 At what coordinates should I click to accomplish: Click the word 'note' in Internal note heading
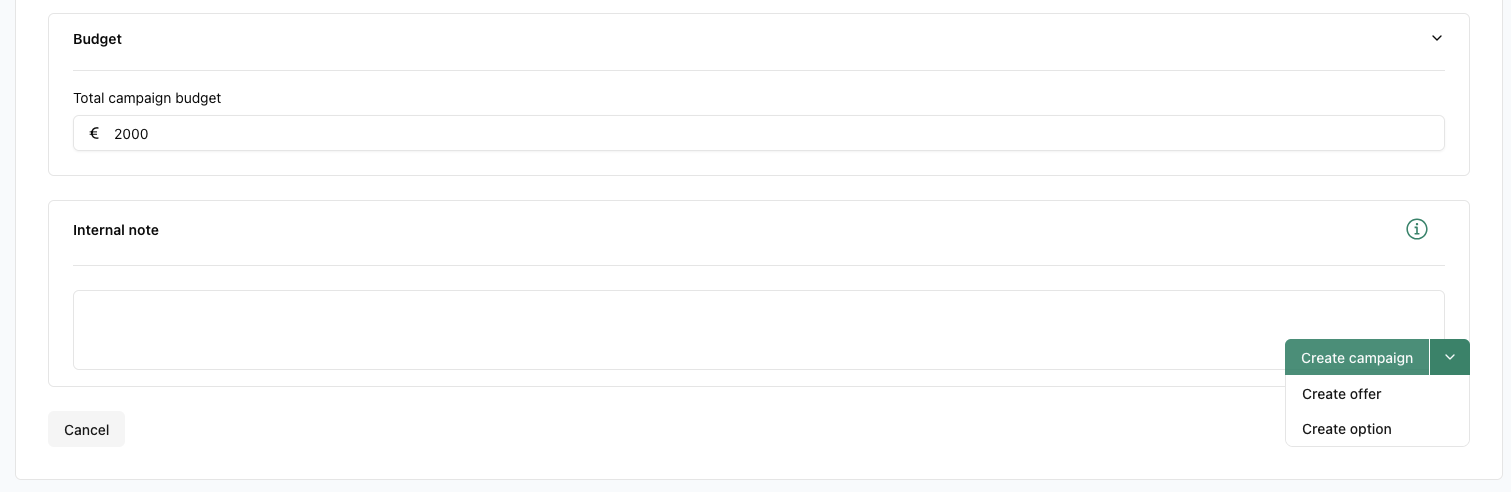(143, 230)
